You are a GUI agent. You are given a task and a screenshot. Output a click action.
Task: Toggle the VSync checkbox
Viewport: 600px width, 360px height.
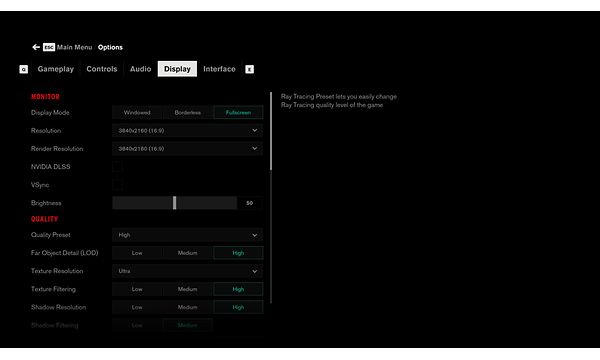[x=118, y=185]
